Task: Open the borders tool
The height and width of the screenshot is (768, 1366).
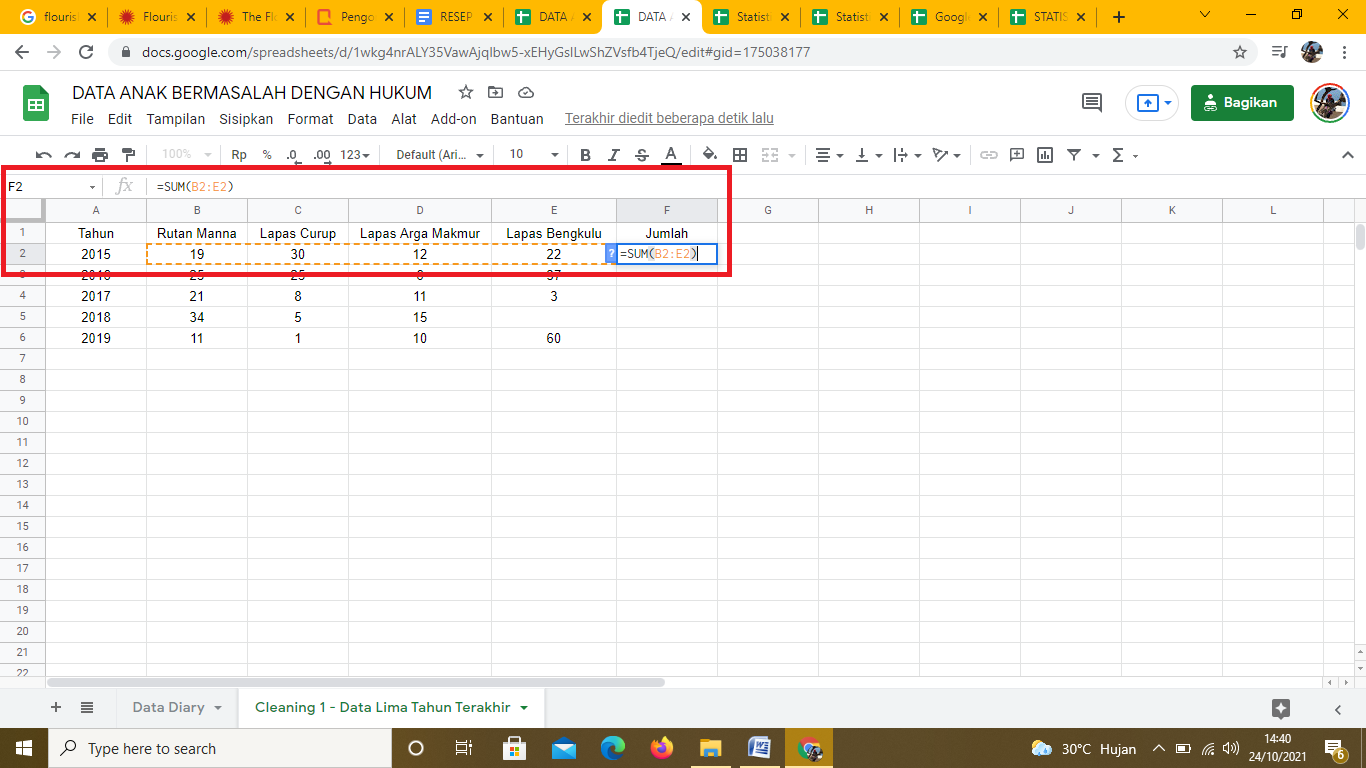Action: click(740, 155)
